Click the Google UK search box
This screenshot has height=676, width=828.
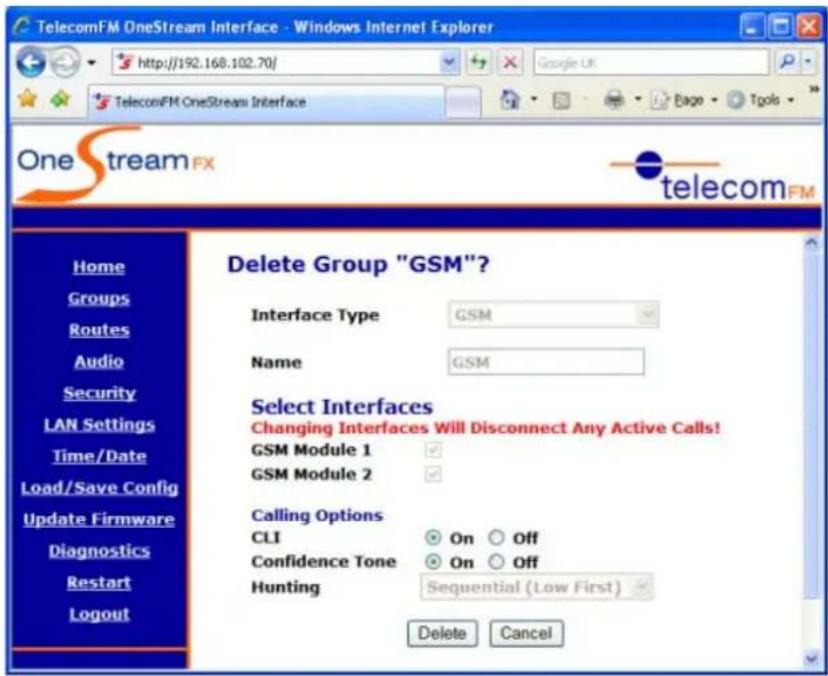pyautogui.click(x=651, y=63)
